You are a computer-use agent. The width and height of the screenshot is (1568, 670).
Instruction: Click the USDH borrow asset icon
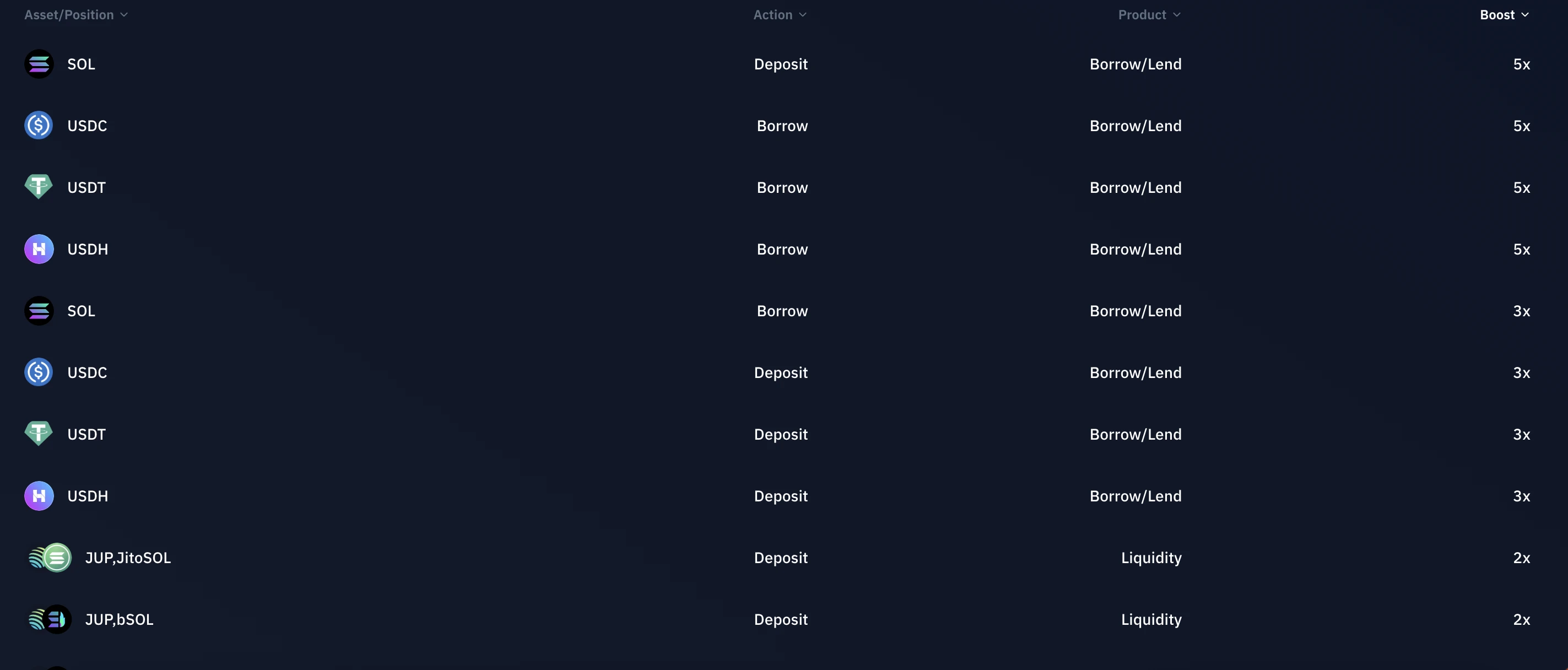click(x=38, y=248)
